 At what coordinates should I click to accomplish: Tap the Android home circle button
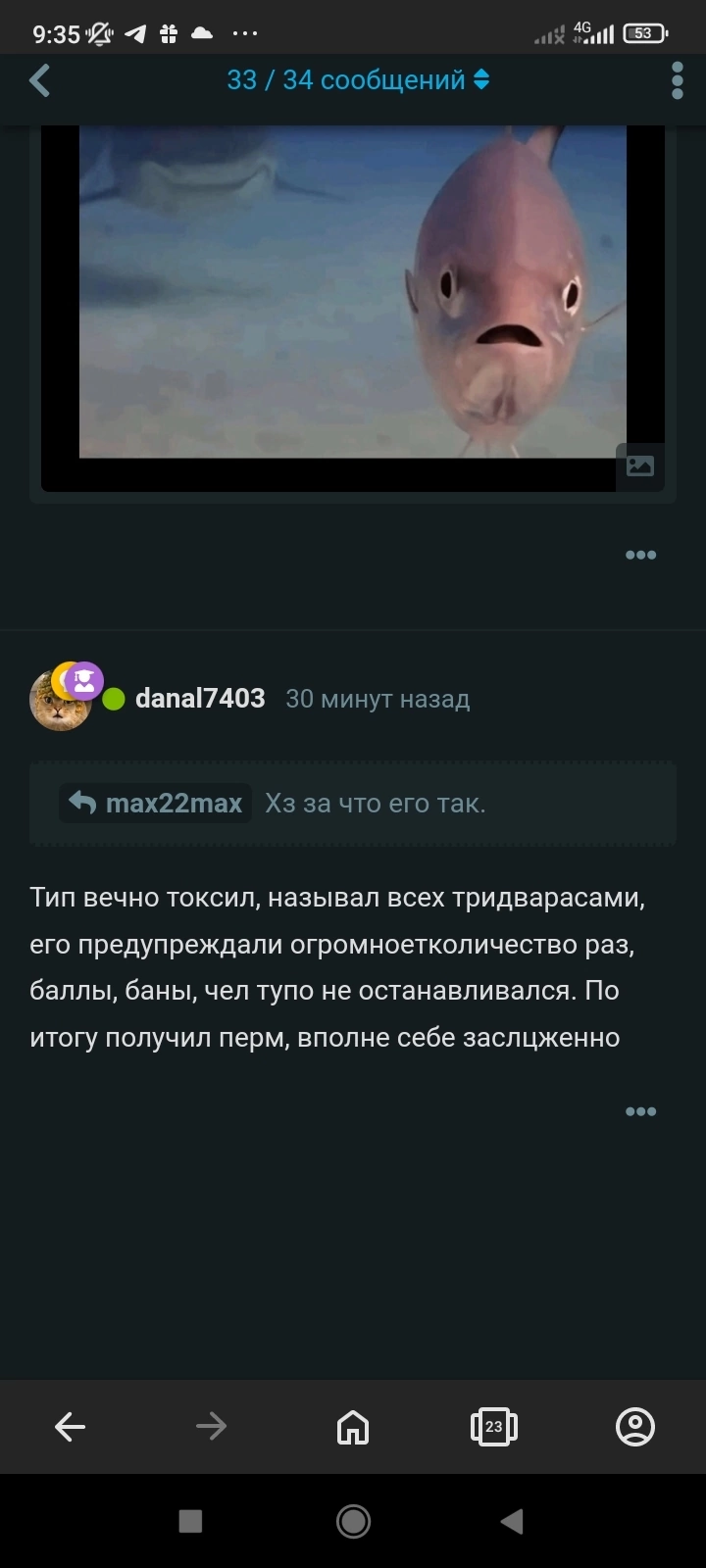353,1521
